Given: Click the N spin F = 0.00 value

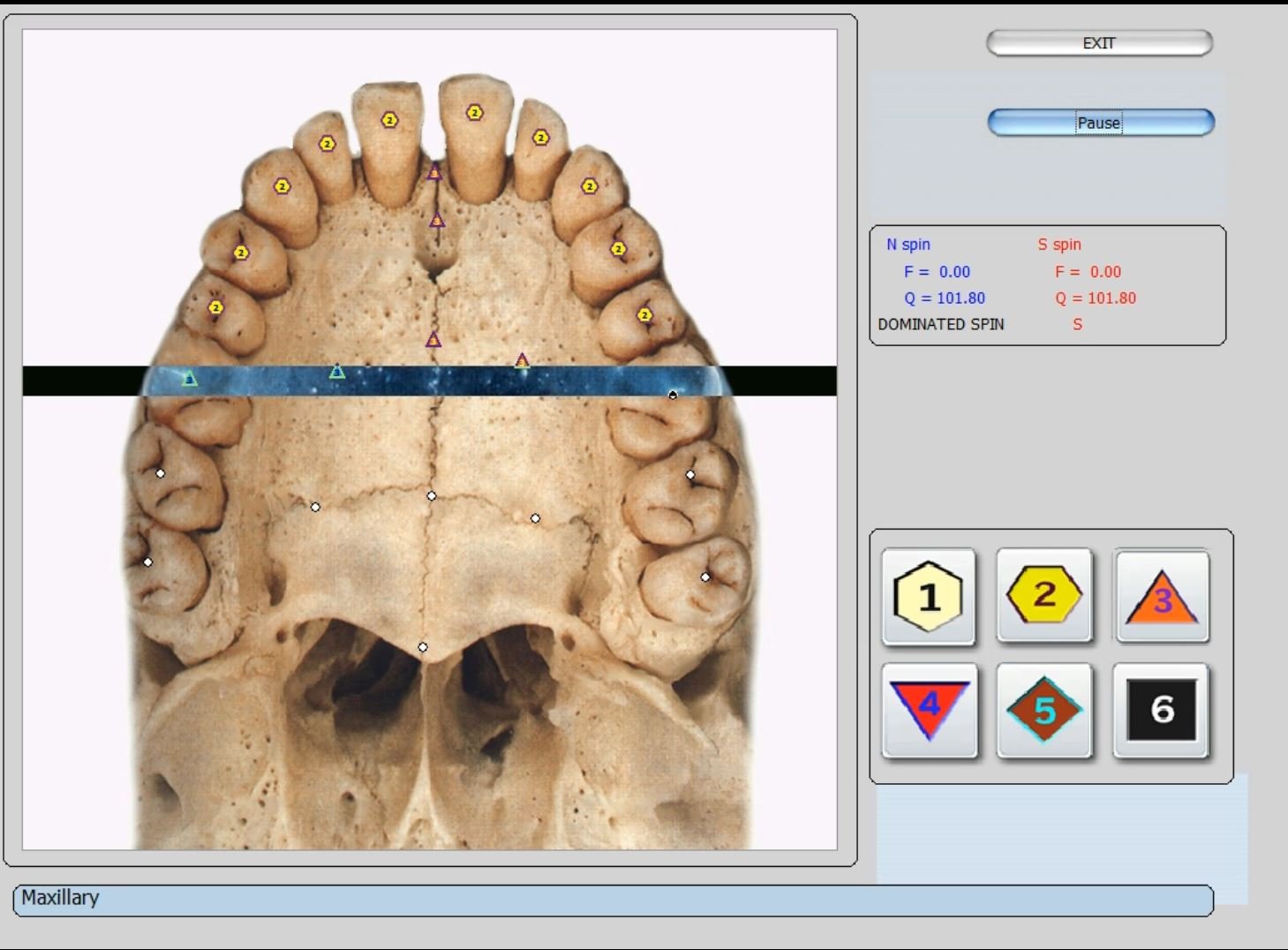Looking at the screenshot, I should point(937,272).
